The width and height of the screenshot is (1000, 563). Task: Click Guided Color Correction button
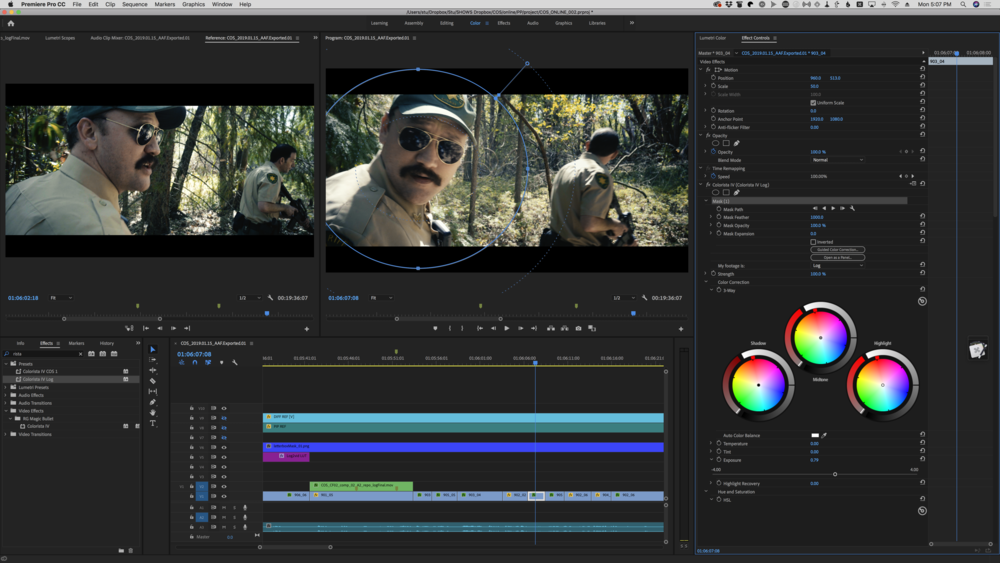pyautogui.click(x=837, y=249)
